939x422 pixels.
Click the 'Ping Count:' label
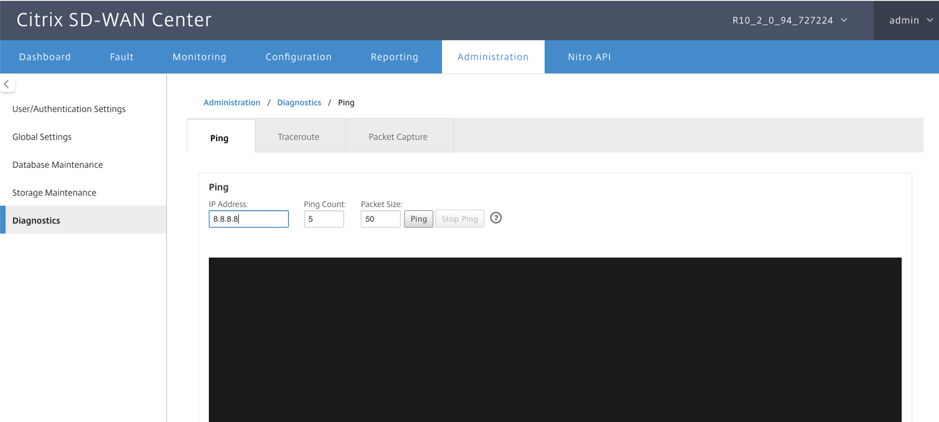[325, 204]
